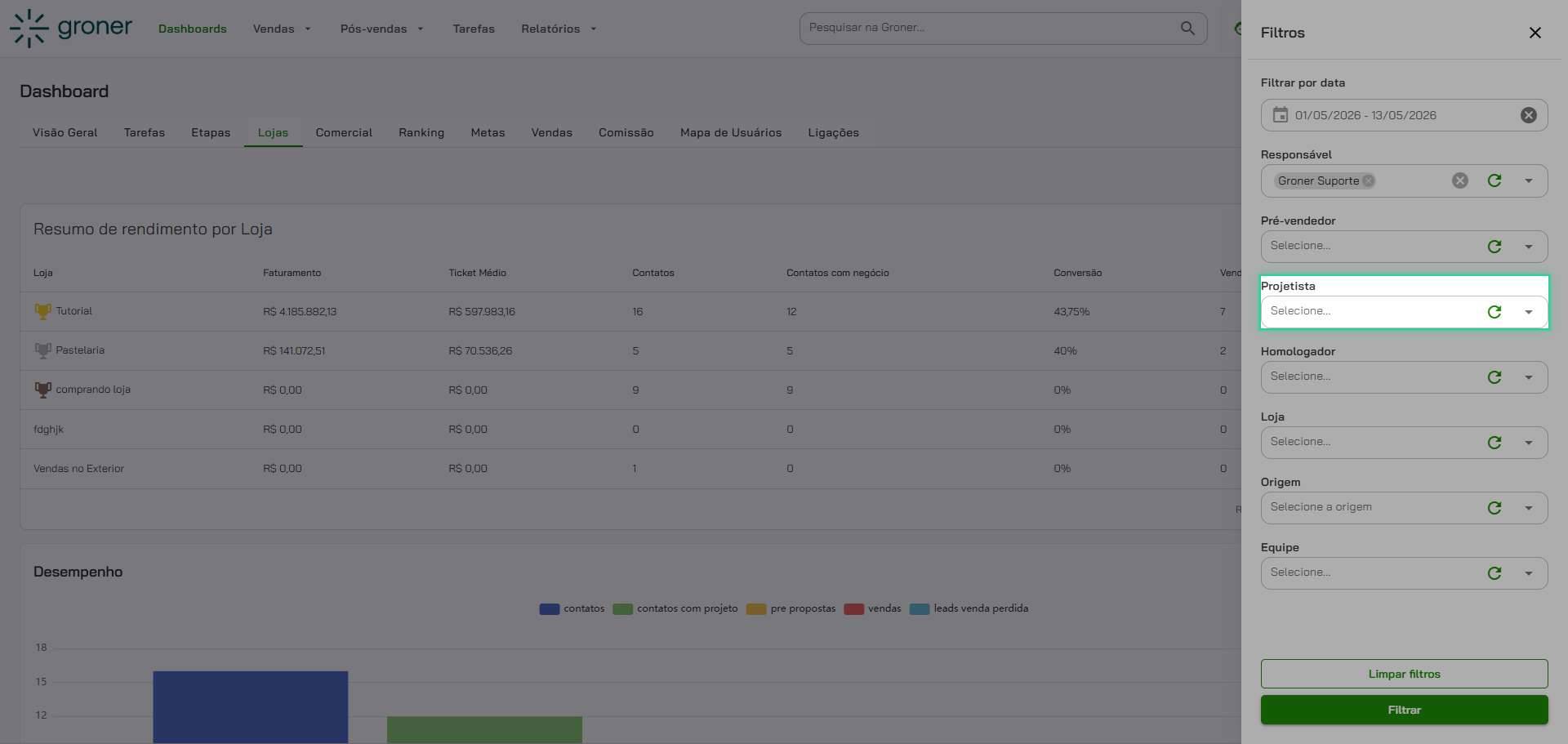Viewport: 1568px width, 744px height.
Task: Switch to the Comercial tab
Action: tap(344, 132)
